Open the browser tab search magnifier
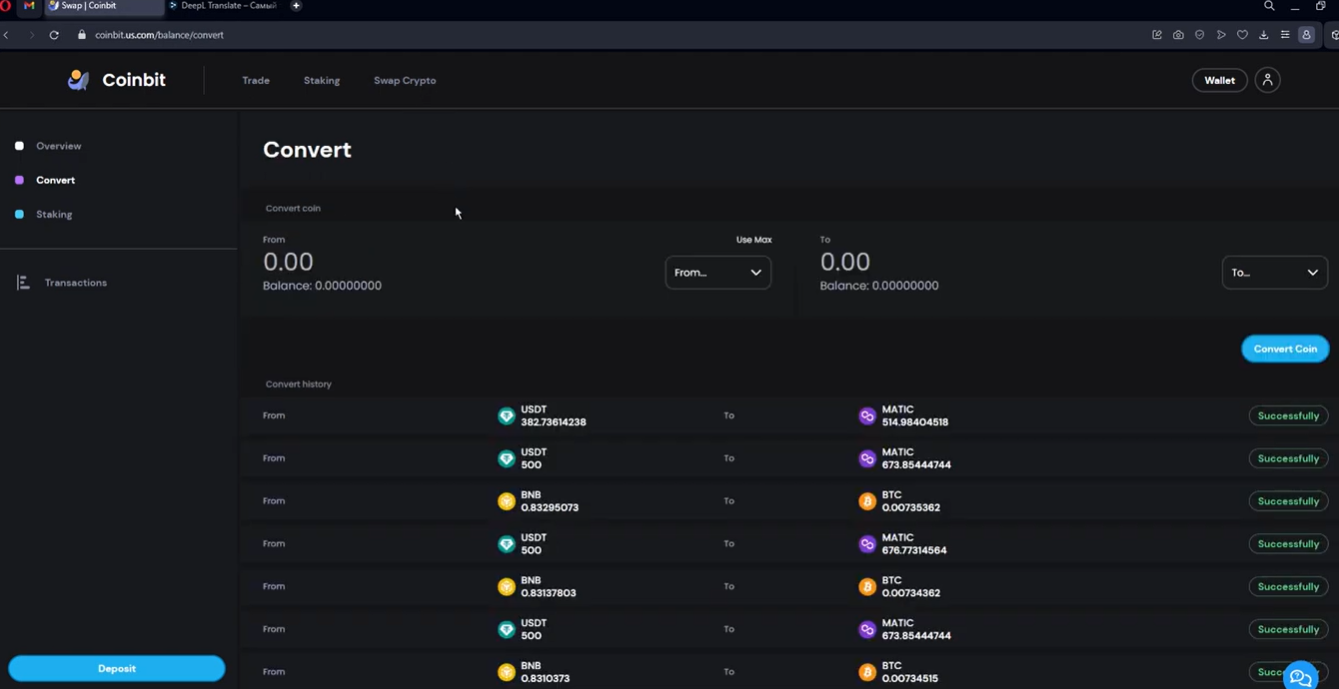Screen dimensions: 1339x689 tap(1269, 6)
